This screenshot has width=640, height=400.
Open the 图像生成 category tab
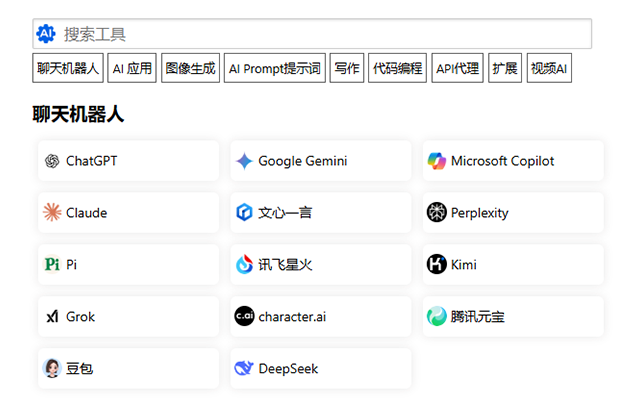[x=190, y=68]
